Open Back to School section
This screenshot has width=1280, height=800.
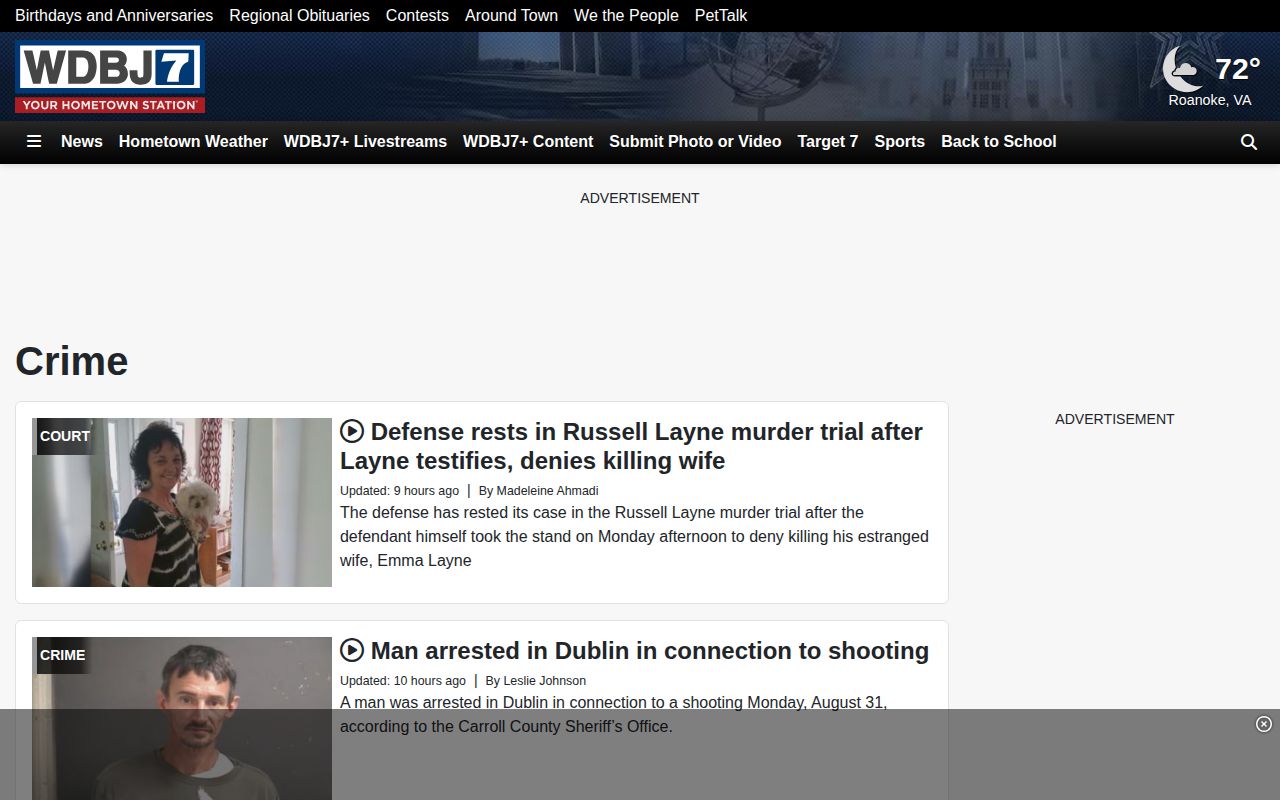coord(999,142)
